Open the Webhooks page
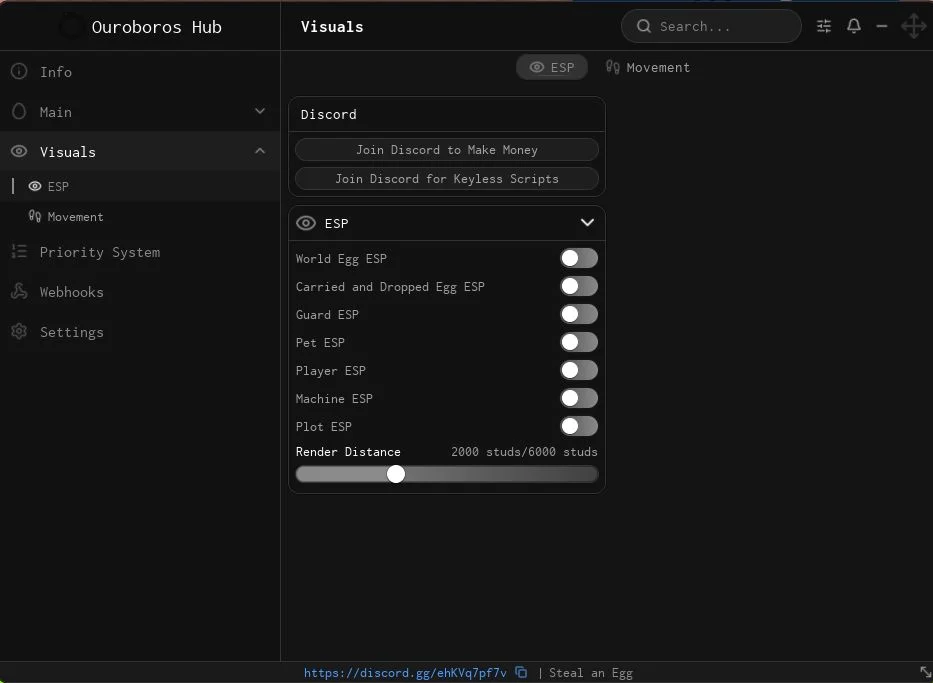The width and height of the screenshot is (933, 683). 140,292
